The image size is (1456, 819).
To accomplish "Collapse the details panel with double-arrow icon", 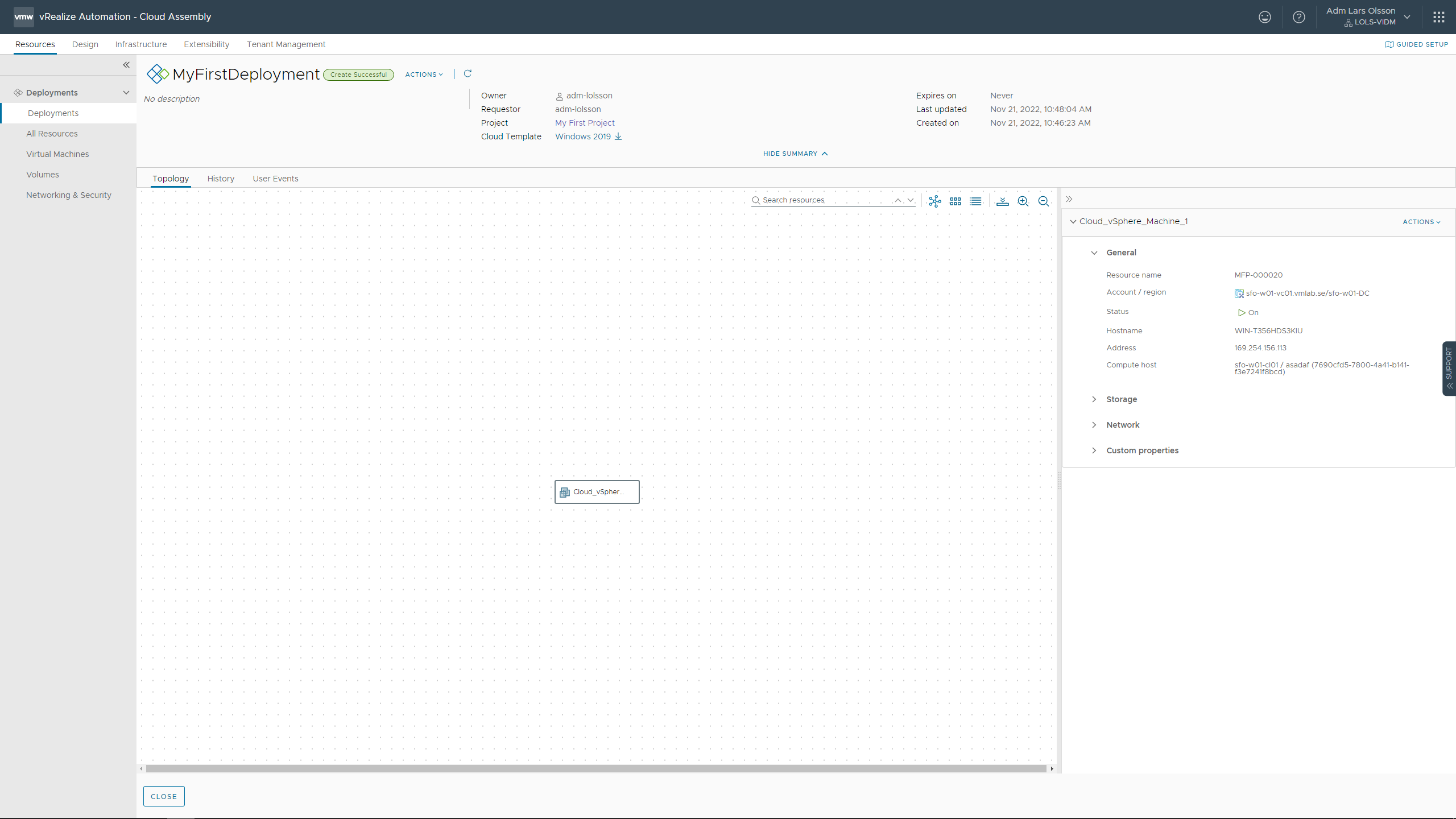I will pos(1069,199).
